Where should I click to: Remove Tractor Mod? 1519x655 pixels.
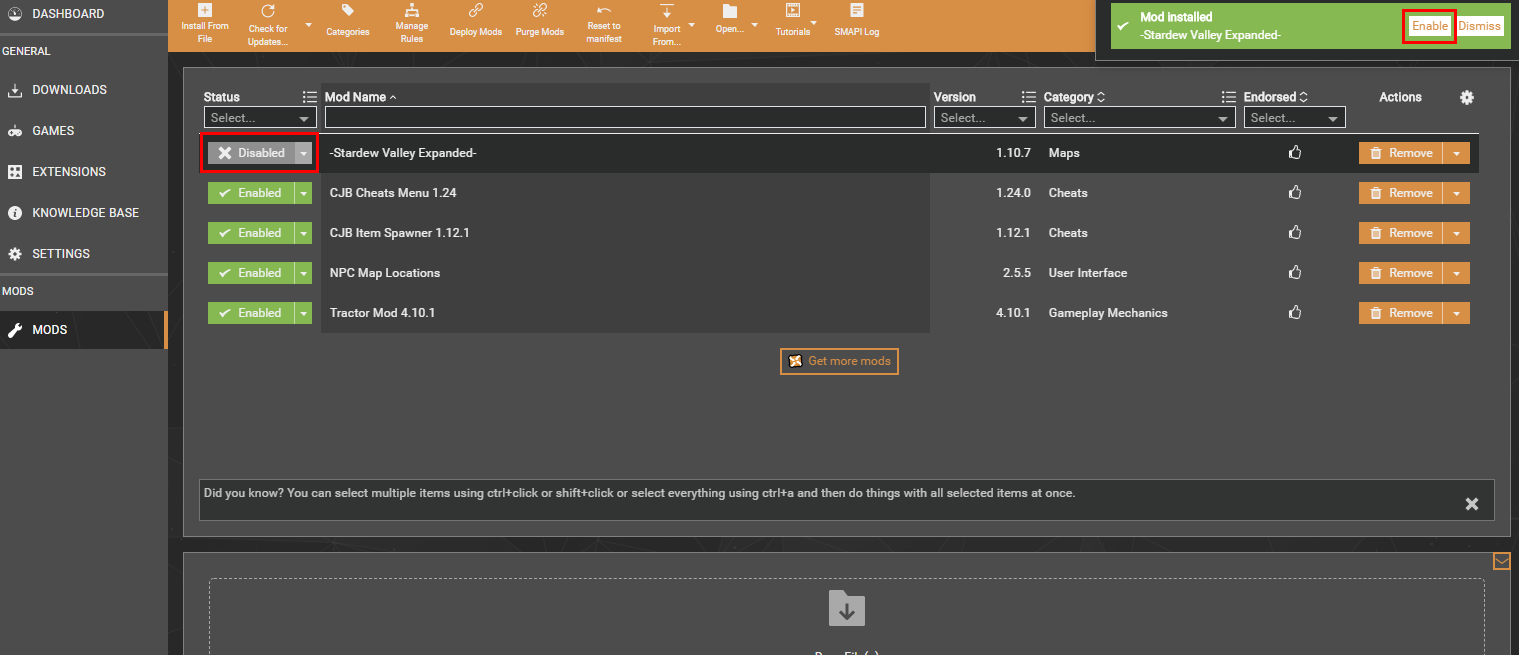(x=1400, y=313)
